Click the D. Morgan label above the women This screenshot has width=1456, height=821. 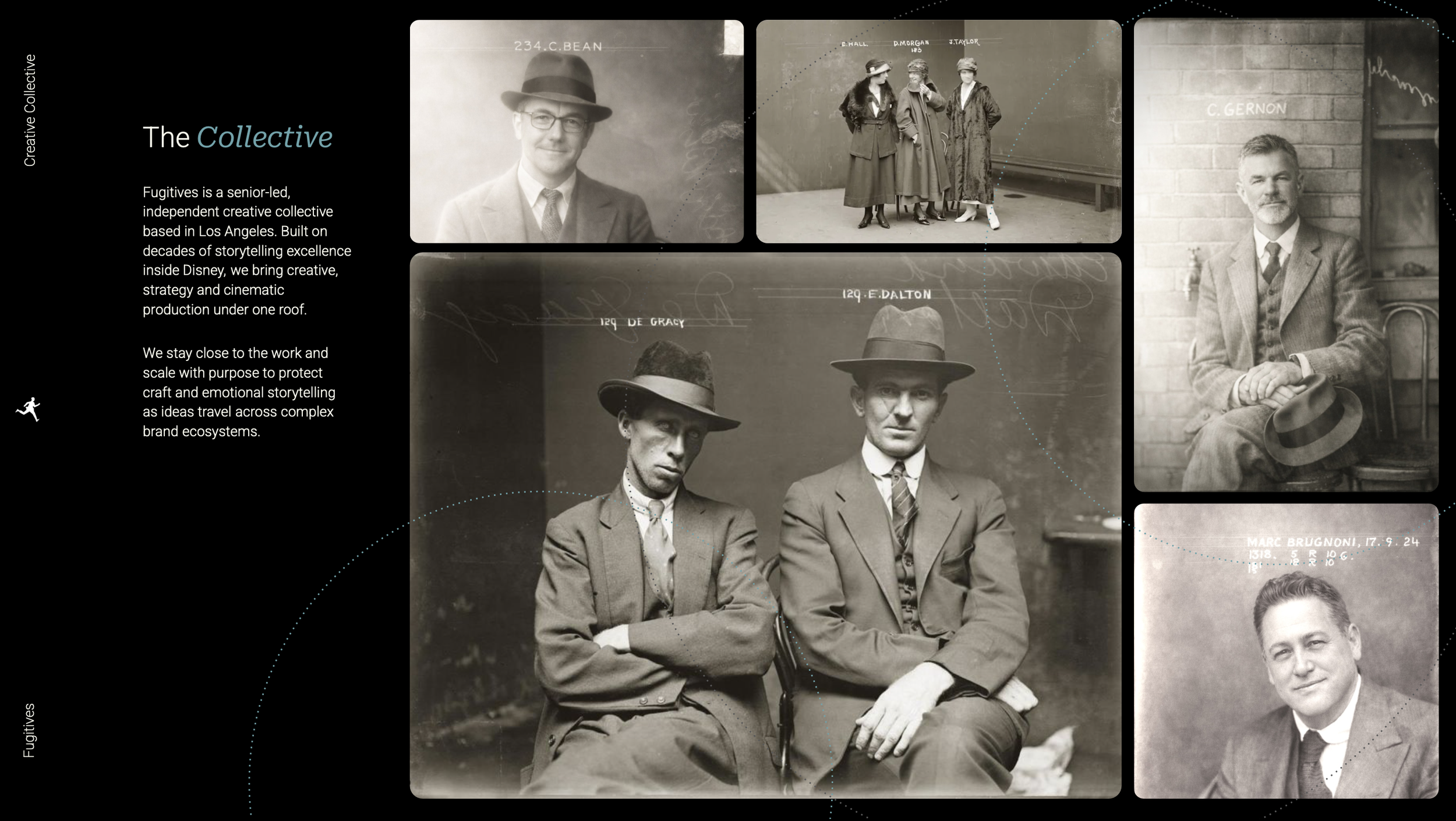(x=911, y=44)
